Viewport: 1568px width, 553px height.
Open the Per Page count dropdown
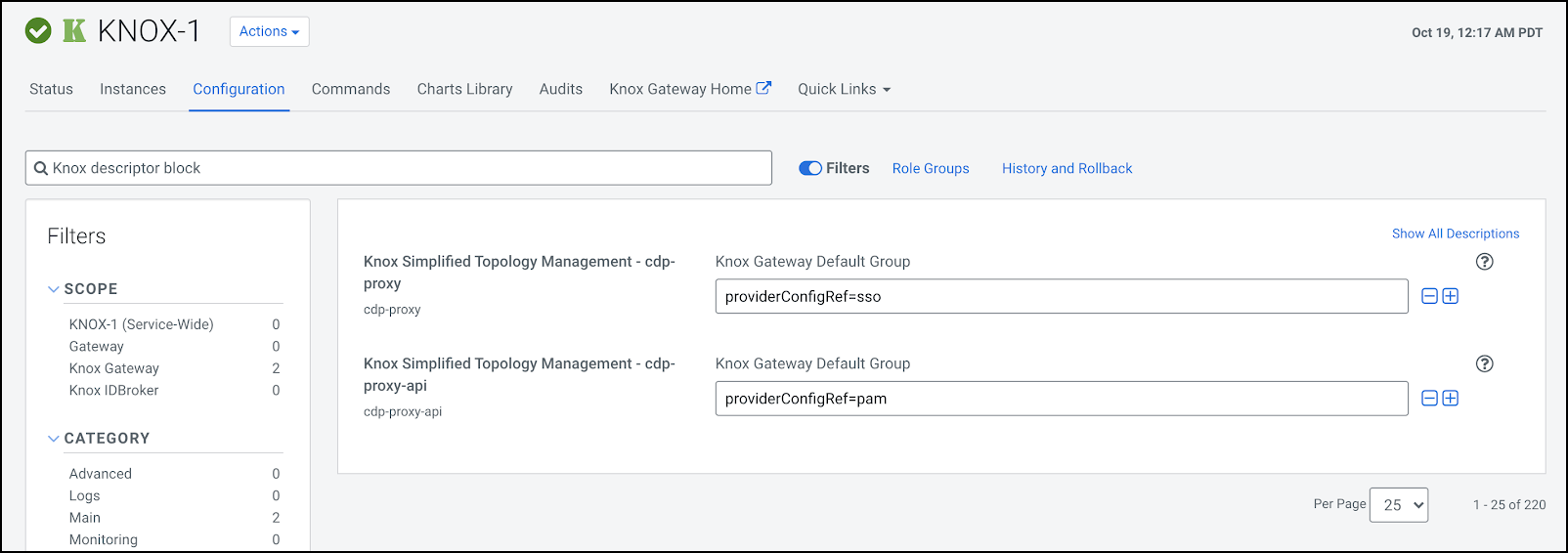click(1398, 505)
